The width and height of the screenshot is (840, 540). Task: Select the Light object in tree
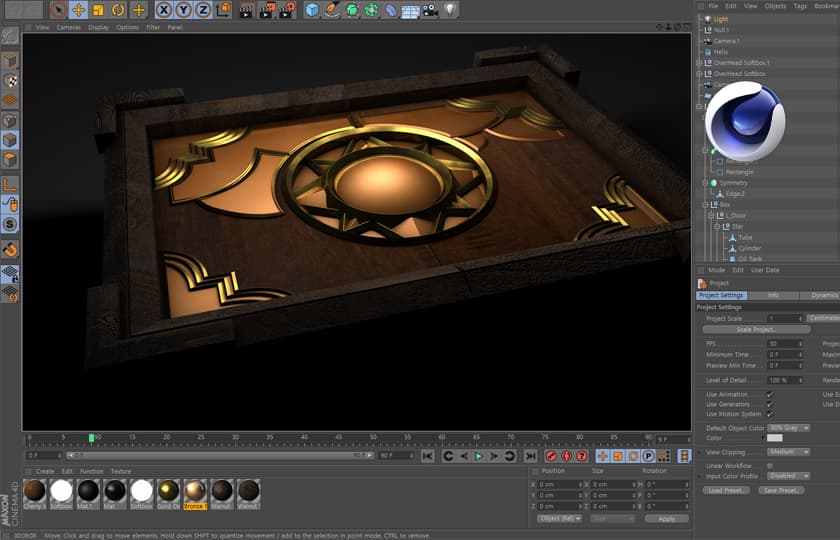point(721,19)
